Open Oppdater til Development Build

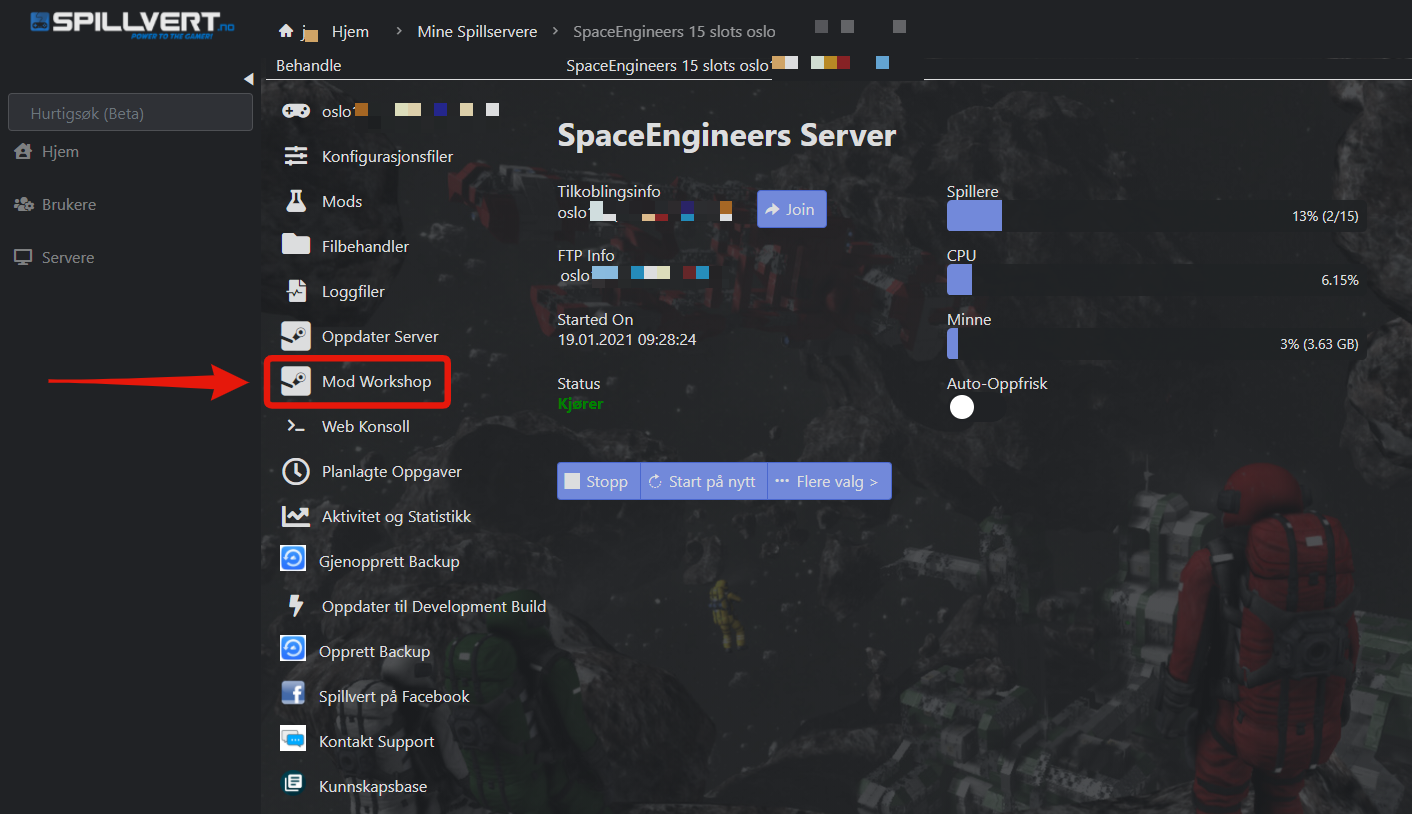pyautogui.click(x=434, y=606)
